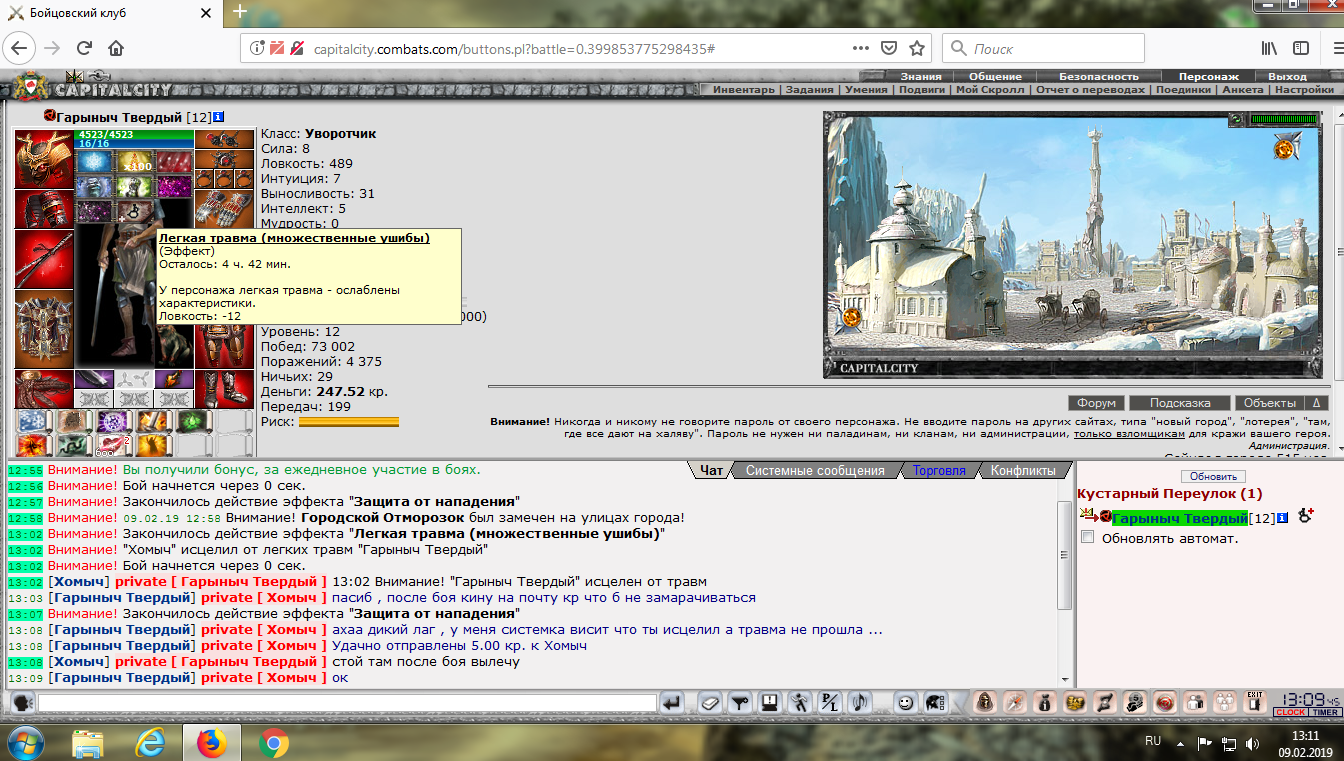Open the compass icon in bottom toolbar
Screen dimensions: 1344x761
1014,702
